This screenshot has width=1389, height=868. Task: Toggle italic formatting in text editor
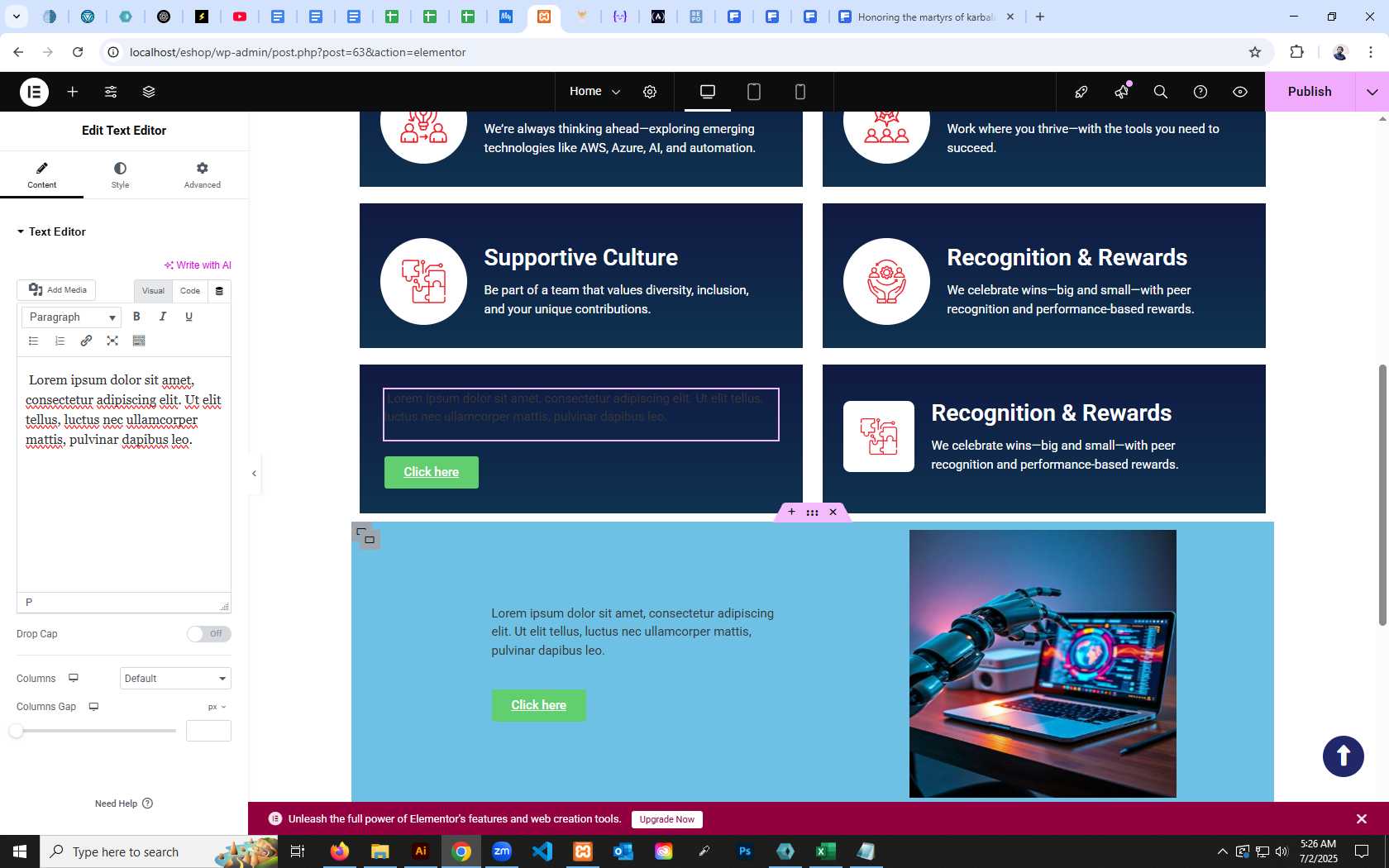tap(163, 317)
